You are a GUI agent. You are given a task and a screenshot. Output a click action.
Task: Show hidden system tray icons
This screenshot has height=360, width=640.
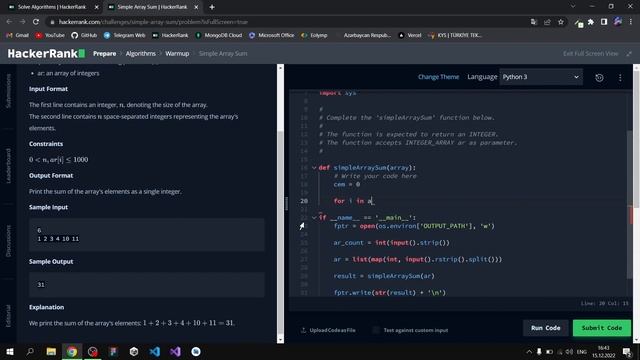click(529, 351)
